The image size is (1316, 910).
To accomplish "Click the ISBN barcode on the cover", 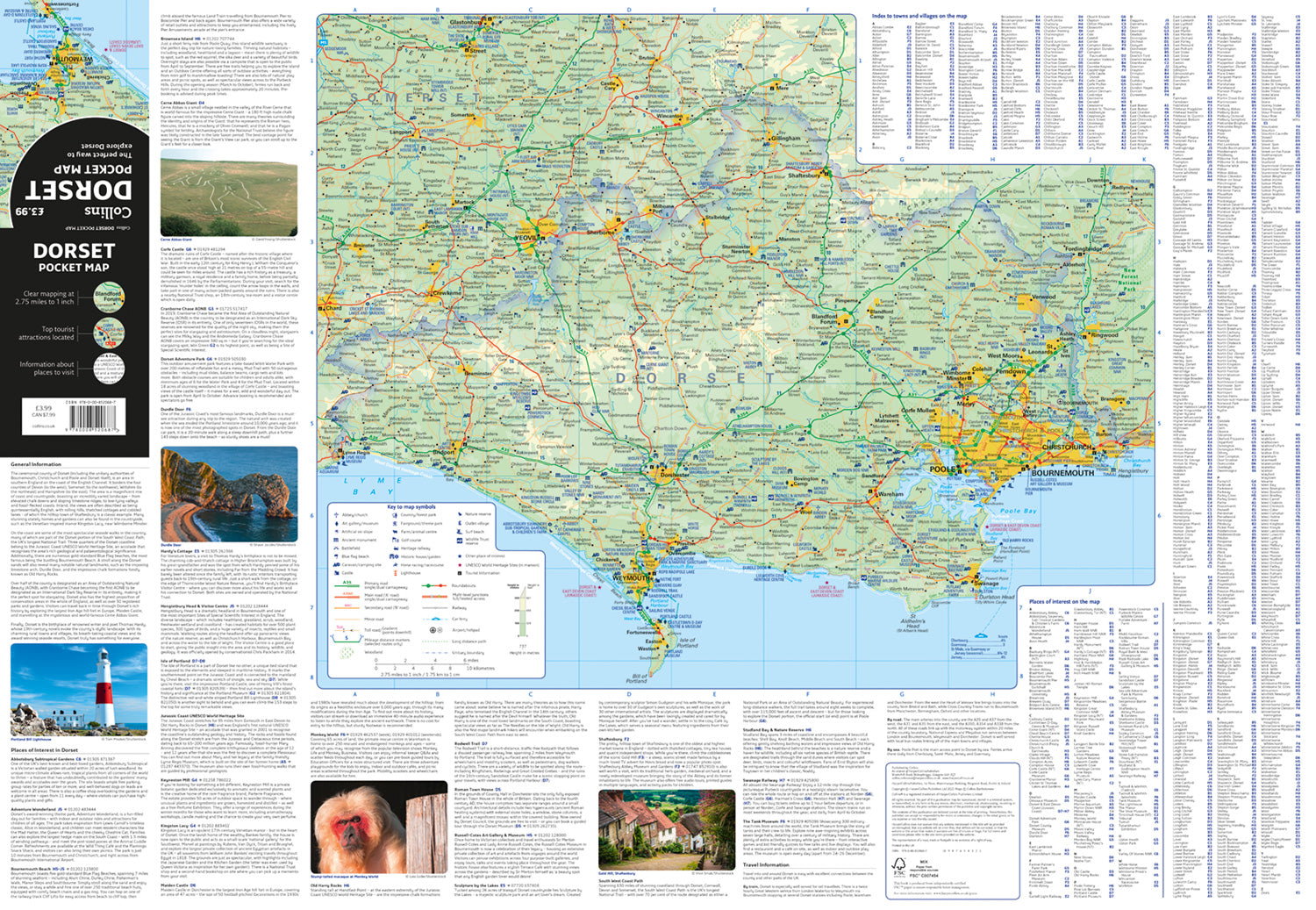I will coord(93,416).
